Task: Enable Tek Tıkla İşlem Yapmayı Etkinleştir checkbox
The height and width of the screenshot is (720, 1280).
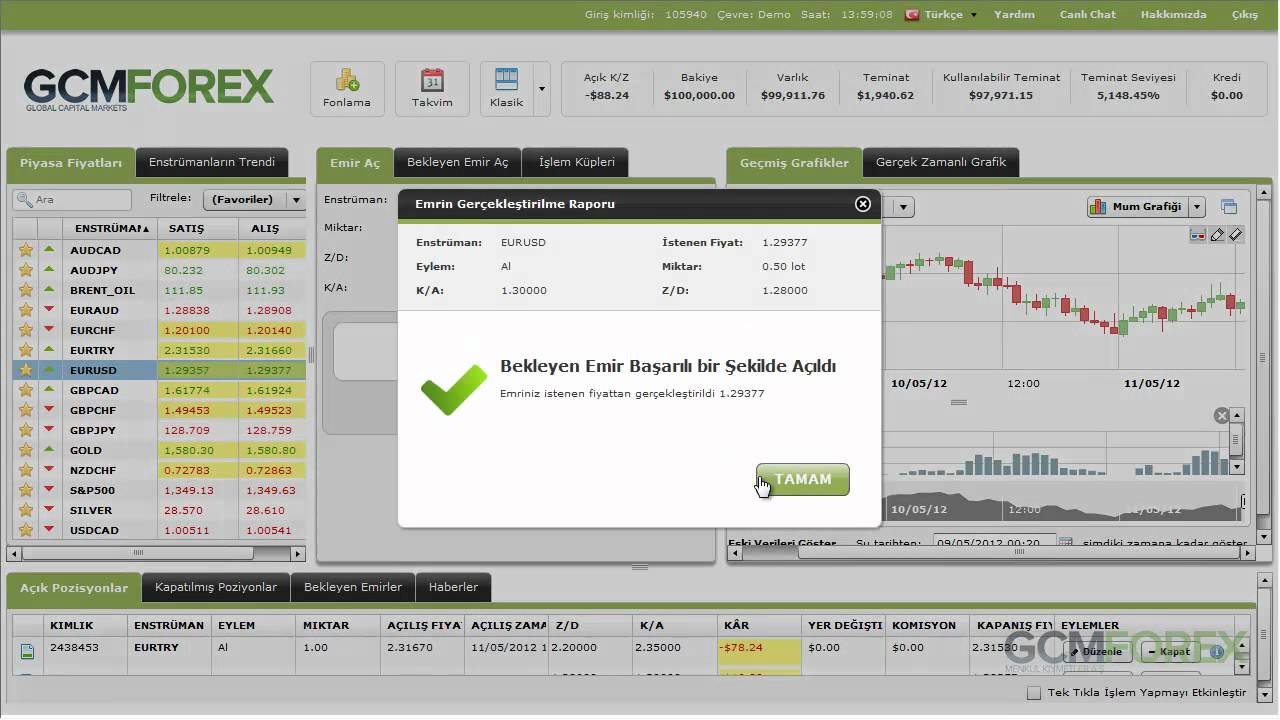Action: (1034, 693)
